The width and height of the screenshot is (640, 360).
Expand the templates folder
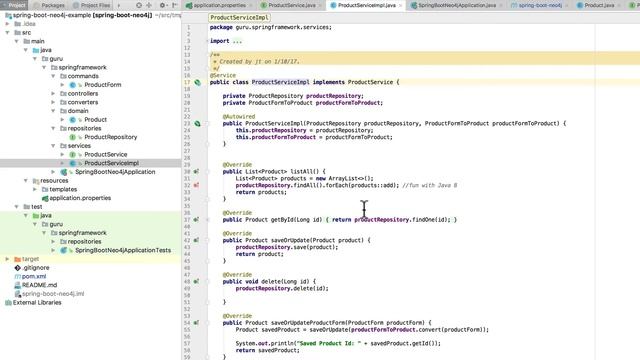coord(35,189)
